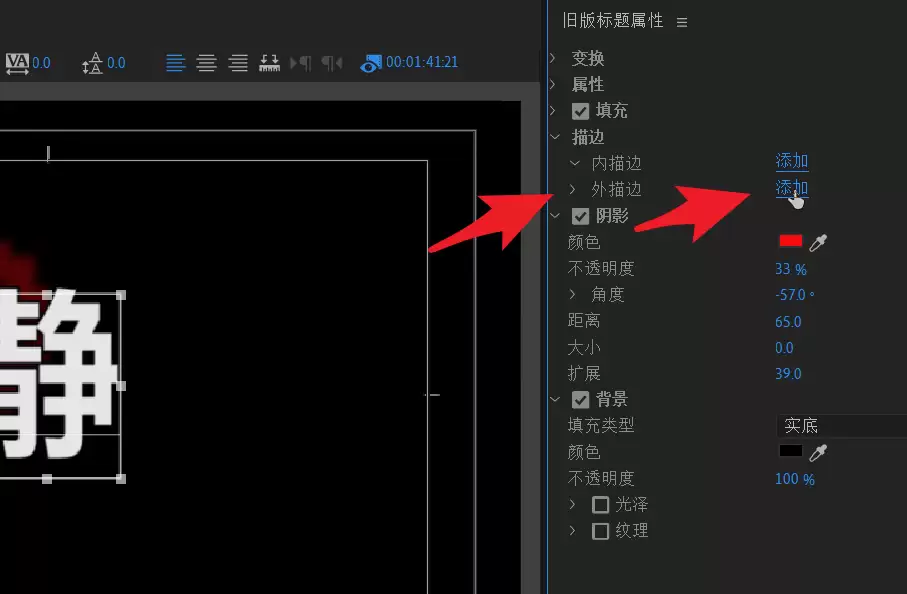The image size is (907, 594).
Task: Click 添加 link for 外描边
Action: pos(792,188)
